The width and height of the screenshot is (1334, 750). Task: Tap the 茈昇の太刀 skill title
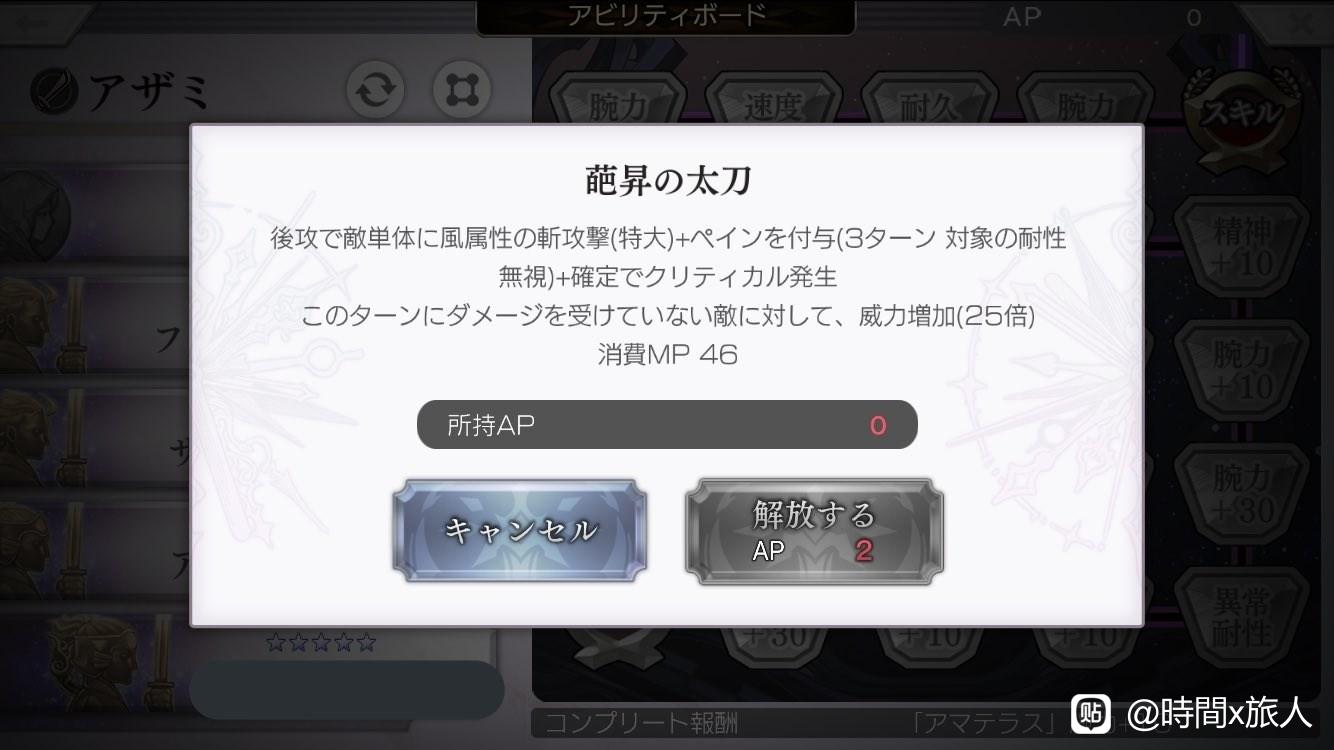[667, 181]
